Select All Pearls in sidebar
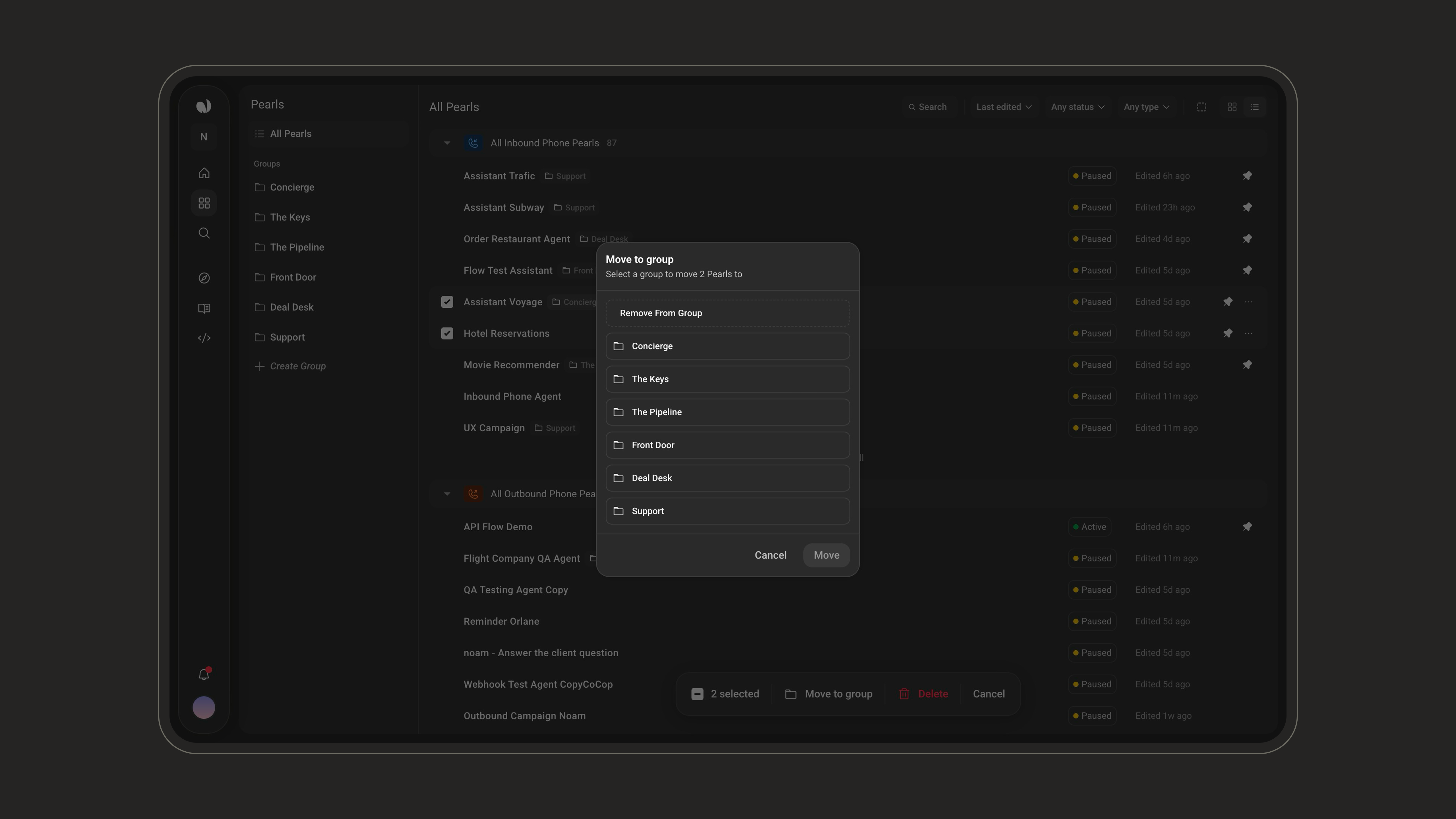The height and width of the screenshot is (819, 1456). 328,134
